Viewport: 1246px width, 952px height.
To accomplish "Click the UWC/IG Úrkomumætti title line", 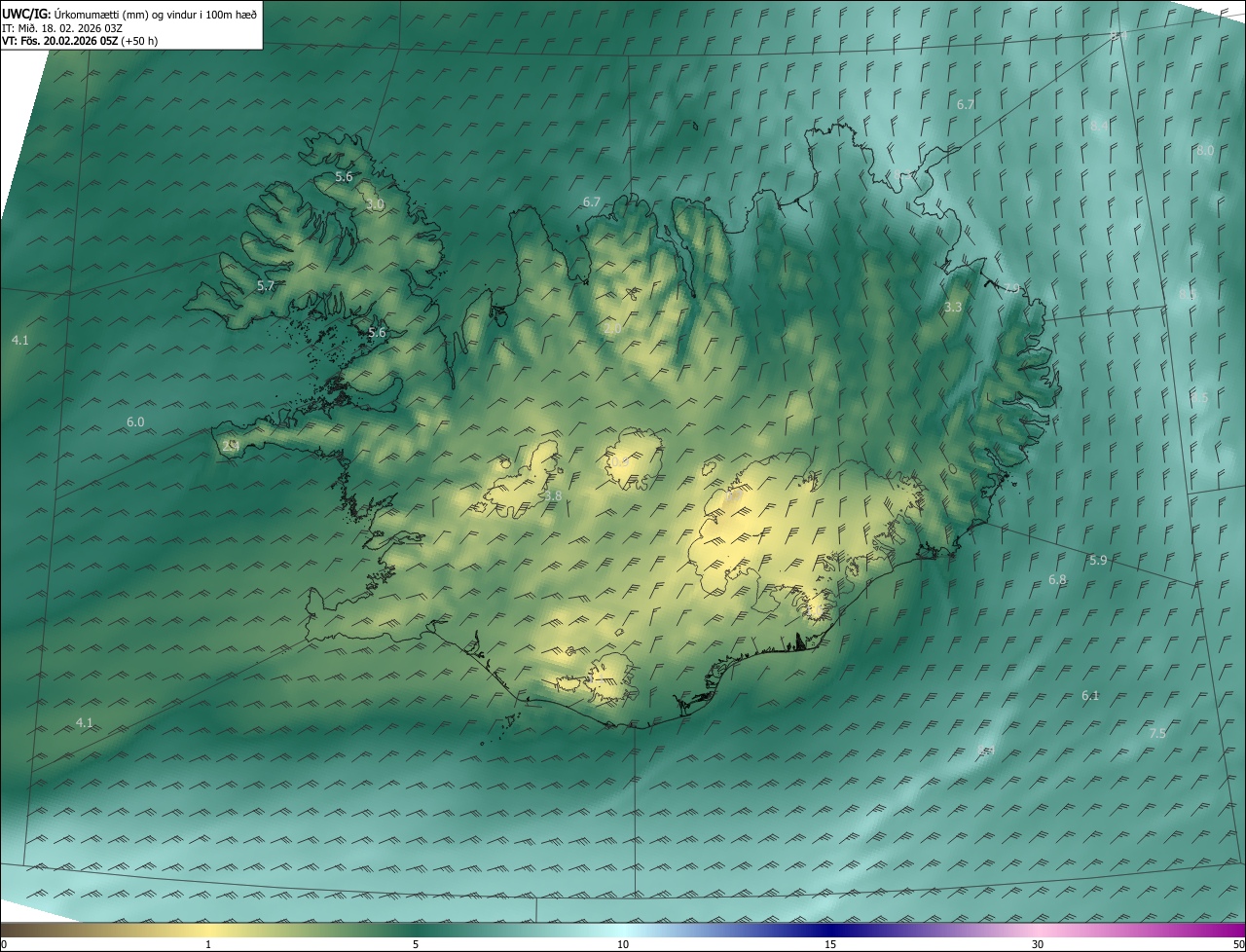I will tap(128, 14).
